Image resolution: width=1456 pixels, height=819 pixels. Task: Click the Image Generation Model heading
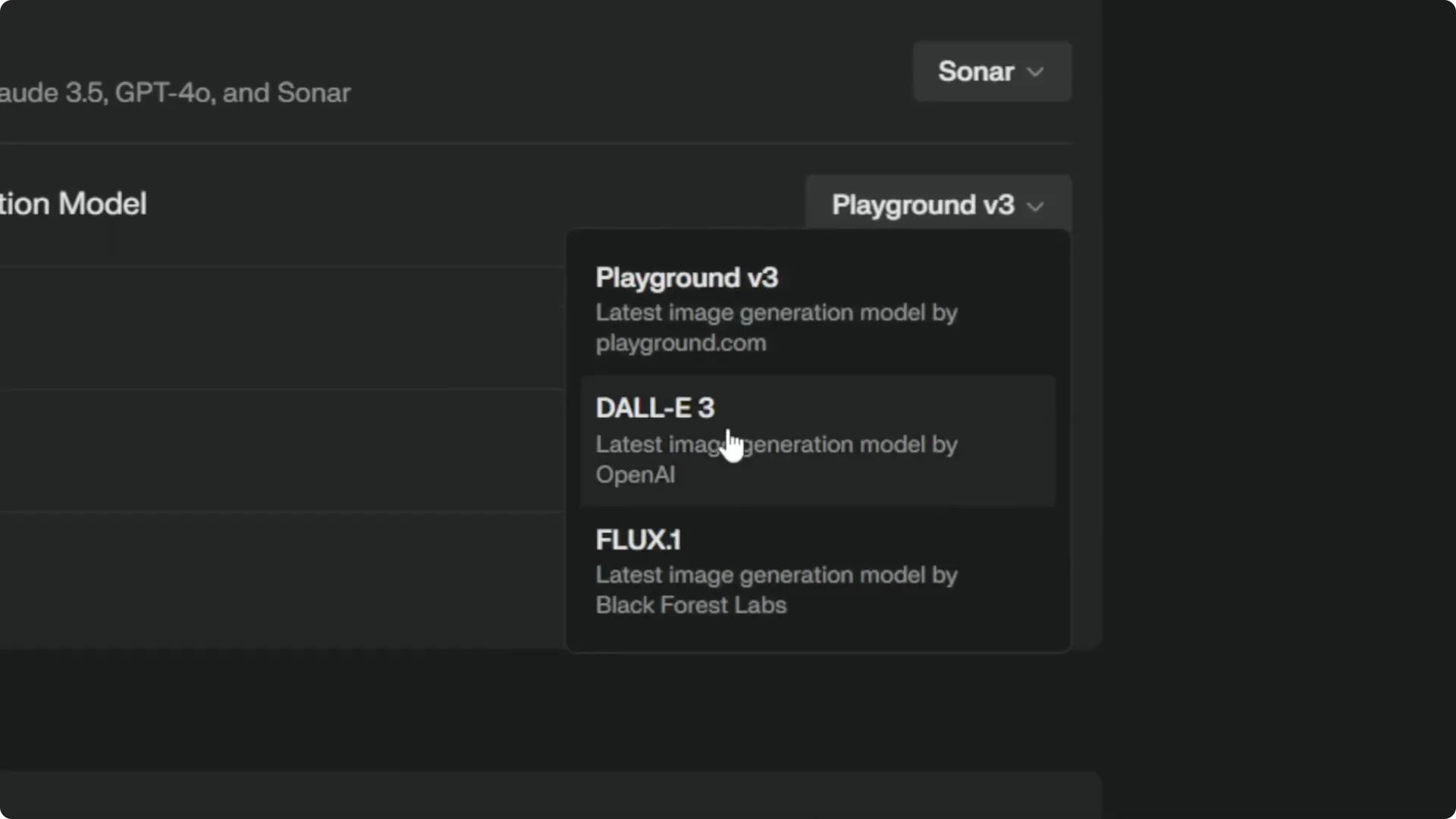tap(73, 202)
